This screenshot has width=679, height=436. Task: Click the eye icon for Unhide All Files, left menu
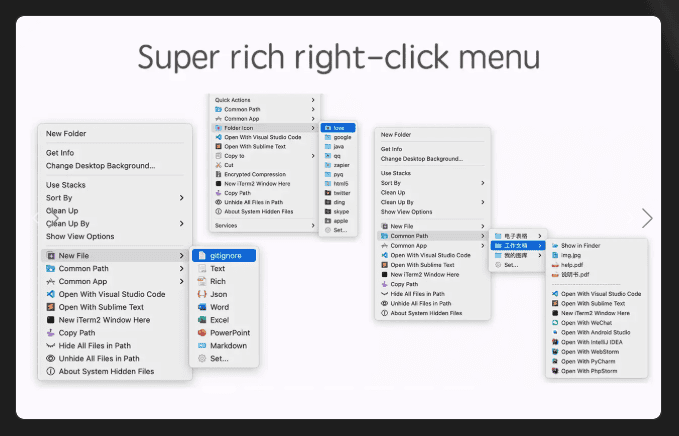(x=51, y=358)
